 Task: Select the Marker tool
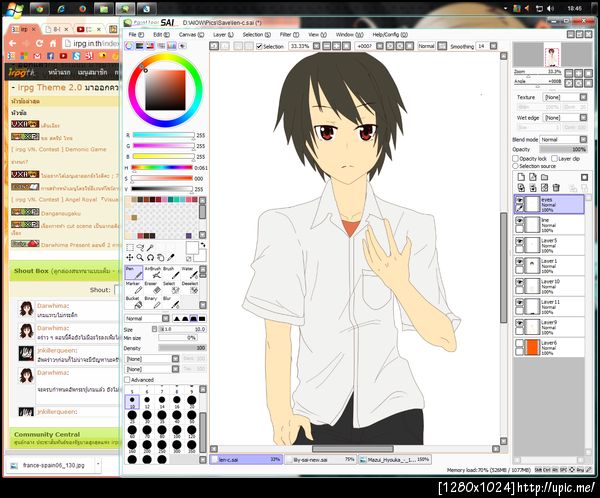pyautogui.click(x=134, y=287)
